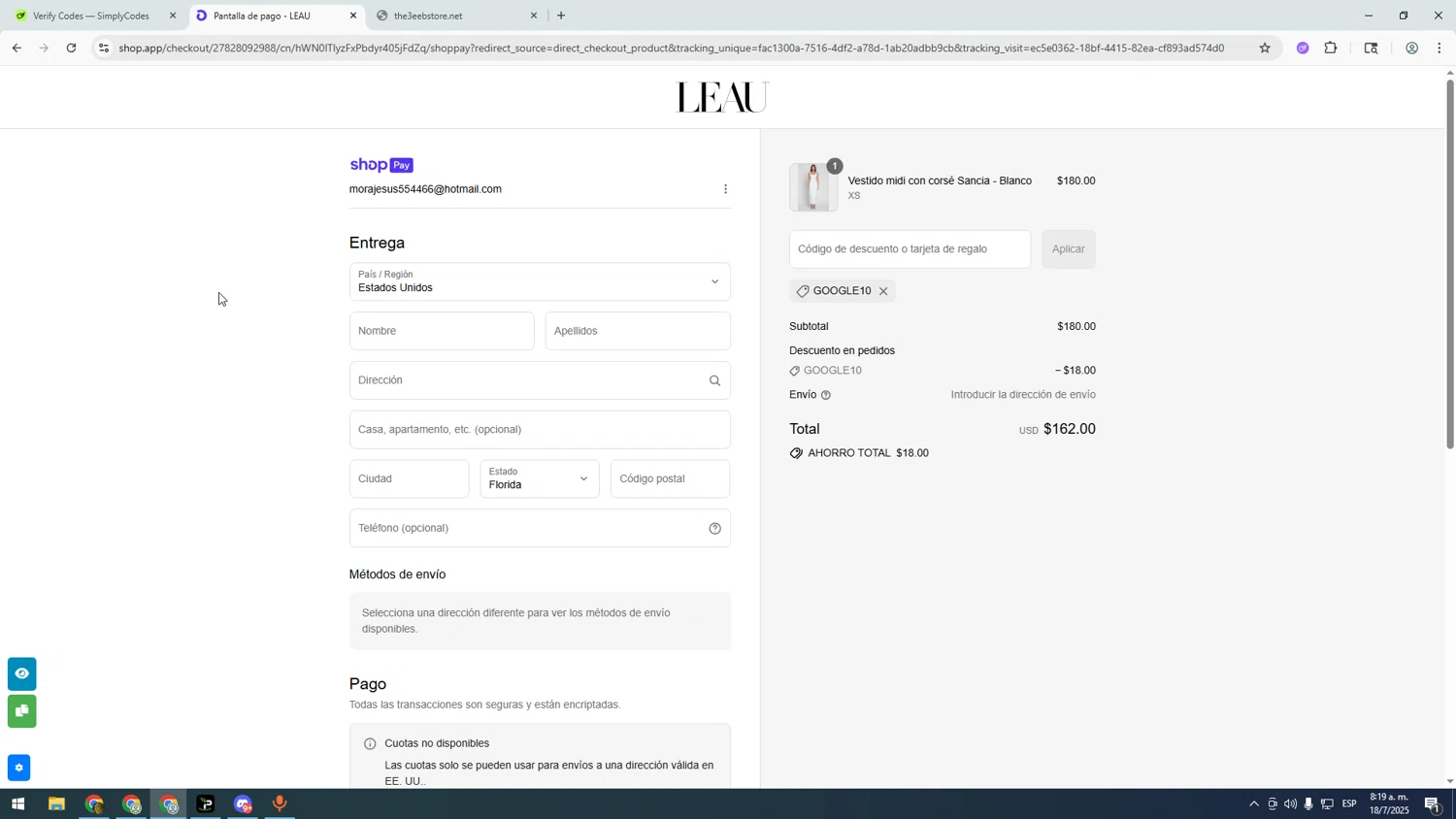Focus the Ciudad input field
The image size is (1456, 819).
coord(410,479)
